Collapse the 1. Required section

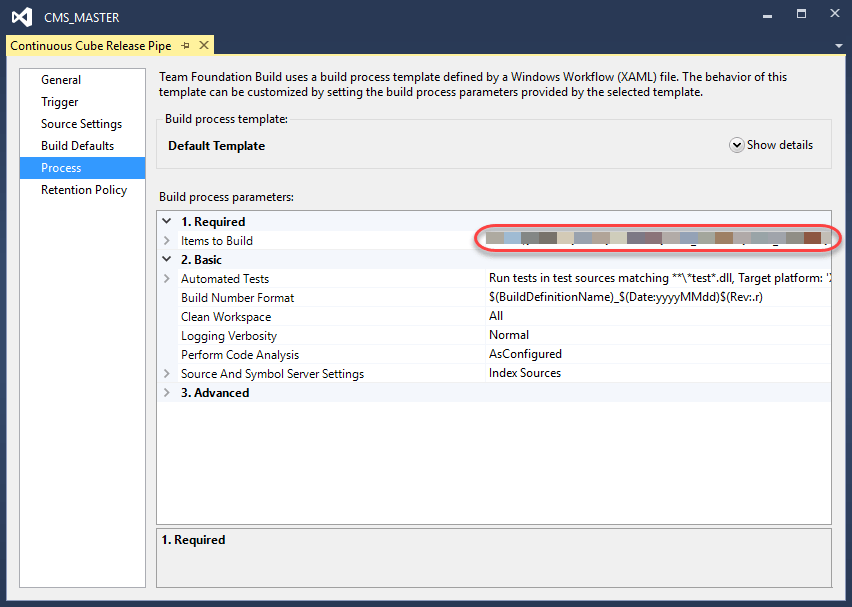pos(167,221)
